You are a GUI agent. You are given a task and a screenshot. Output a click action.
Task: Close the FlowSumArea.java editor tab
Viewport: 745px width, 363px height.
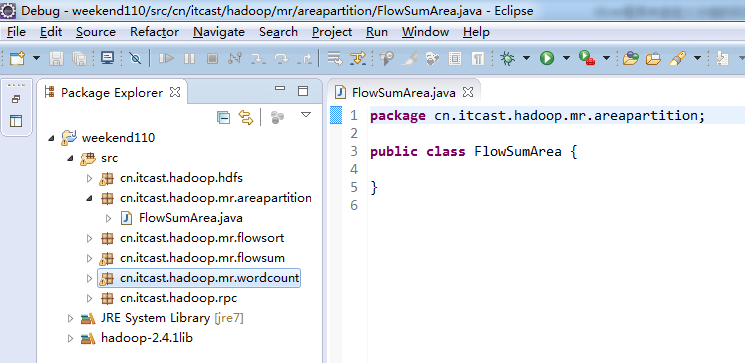[468, 92]
